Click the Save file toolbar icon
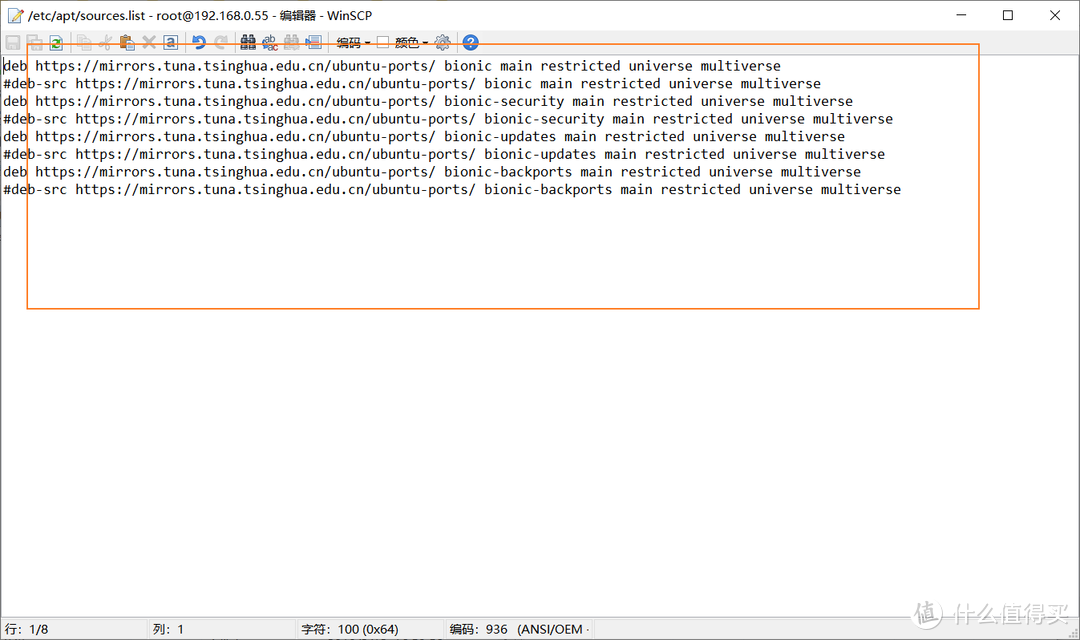Viewport: 1080px width, 640px height. pyautogui.click(x=12, y=43)
